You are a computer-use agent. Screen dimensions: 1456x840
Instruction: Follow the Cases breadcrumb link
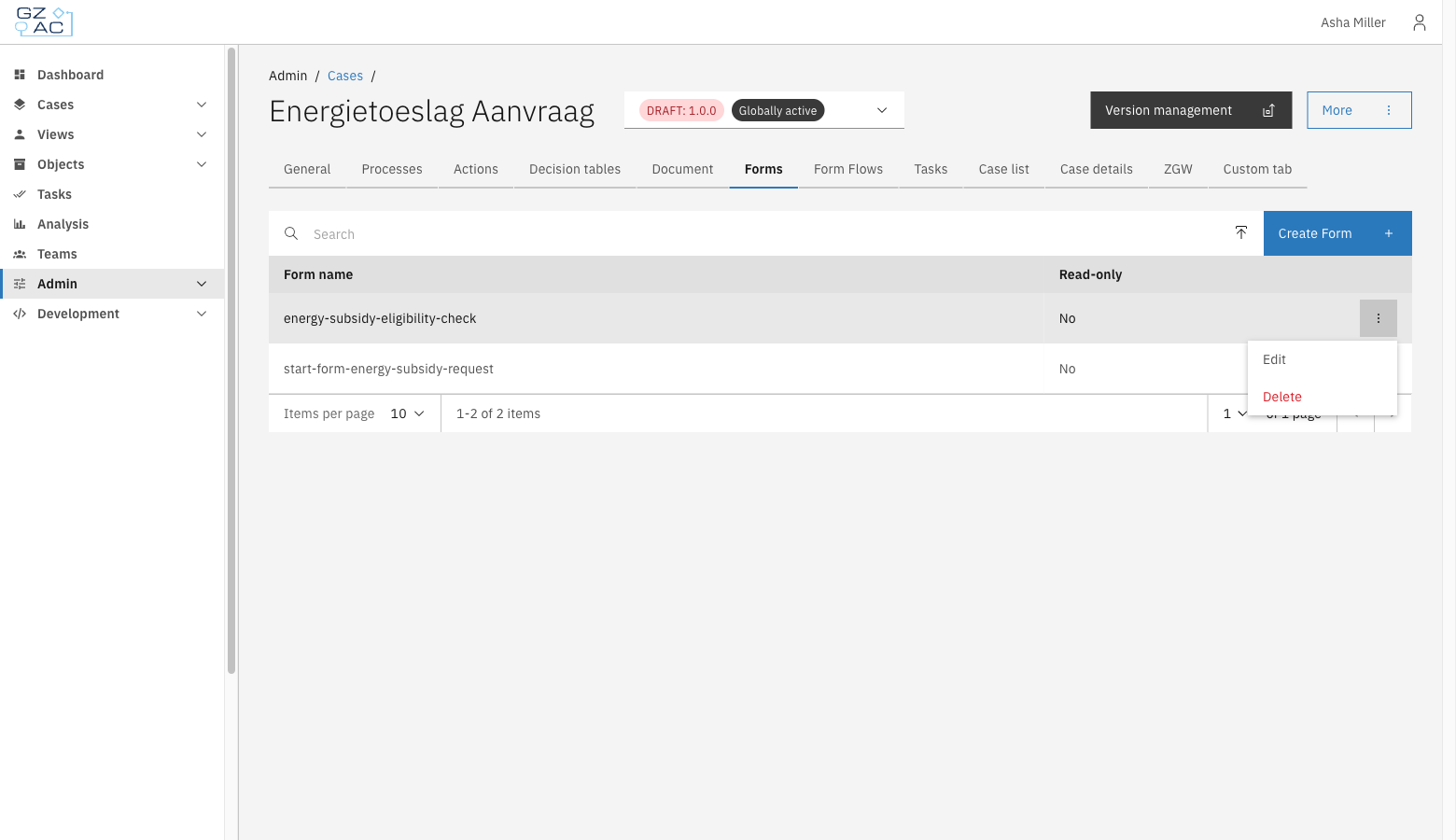(x=345, y=76)
